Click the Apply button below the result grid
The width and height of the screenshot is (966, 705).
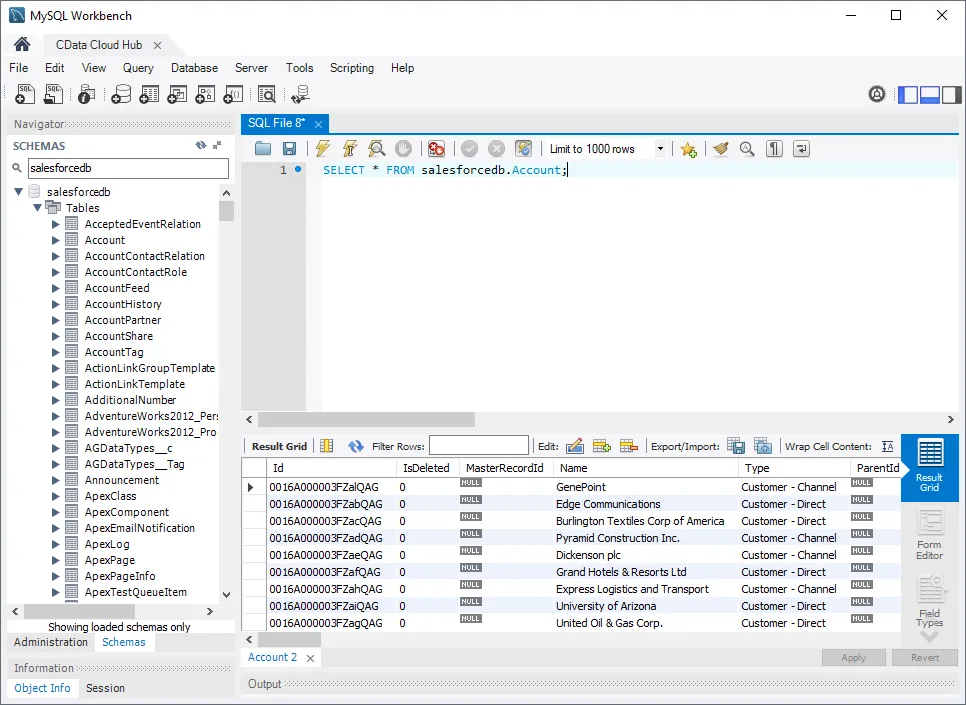click(x=854, y=657)
